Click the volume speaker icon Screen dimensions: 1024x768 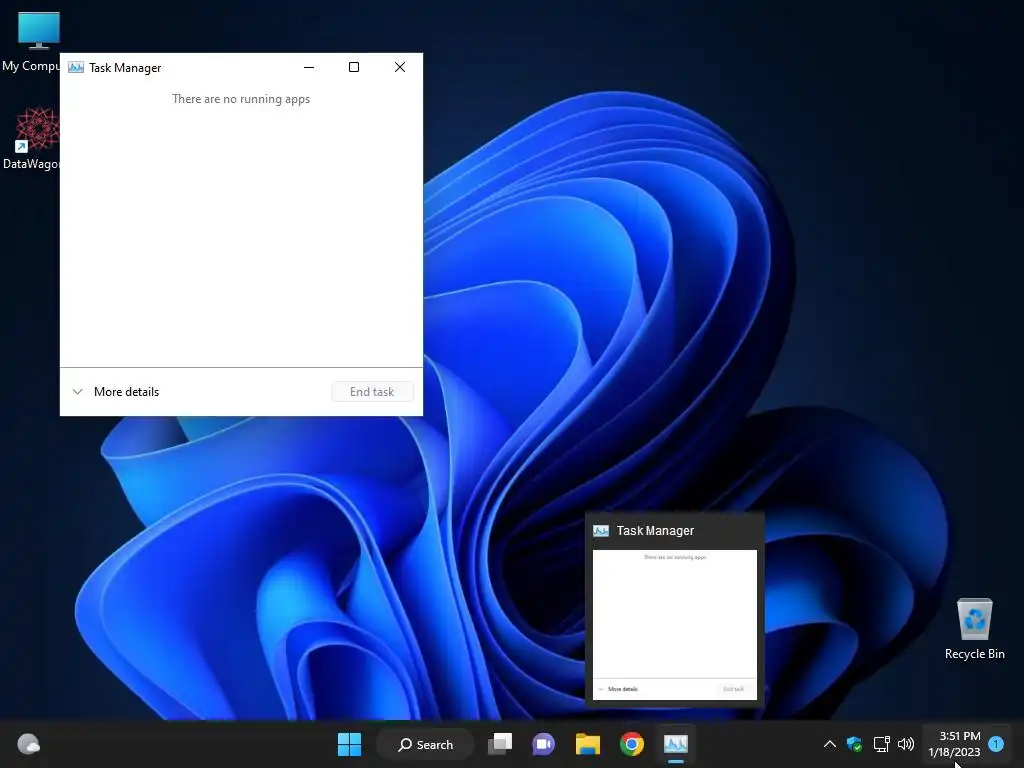pyautogui.click(x=906, y=744)
